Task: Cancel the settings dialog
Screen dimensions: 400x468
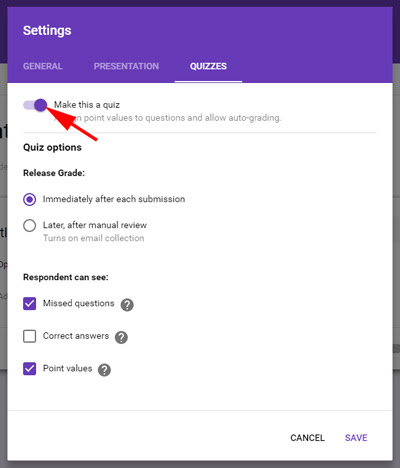Action: pyautogui.click(x=307, y=438)
